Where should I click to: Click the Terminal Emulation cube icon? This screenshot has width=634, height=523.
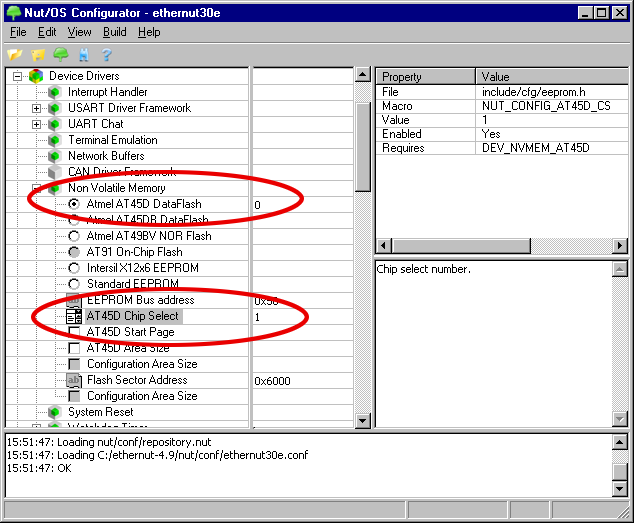click(x=55, y=140)
